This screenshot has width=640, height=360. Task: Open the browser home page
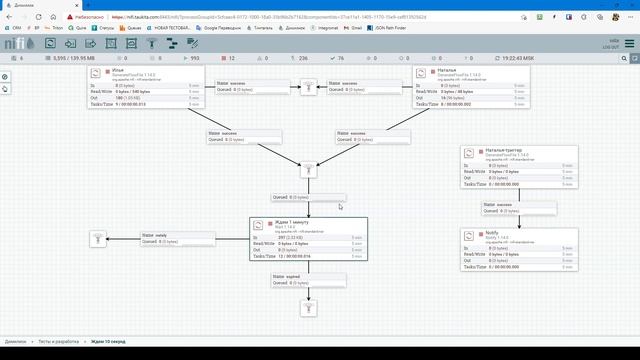(x=53, y=17)
